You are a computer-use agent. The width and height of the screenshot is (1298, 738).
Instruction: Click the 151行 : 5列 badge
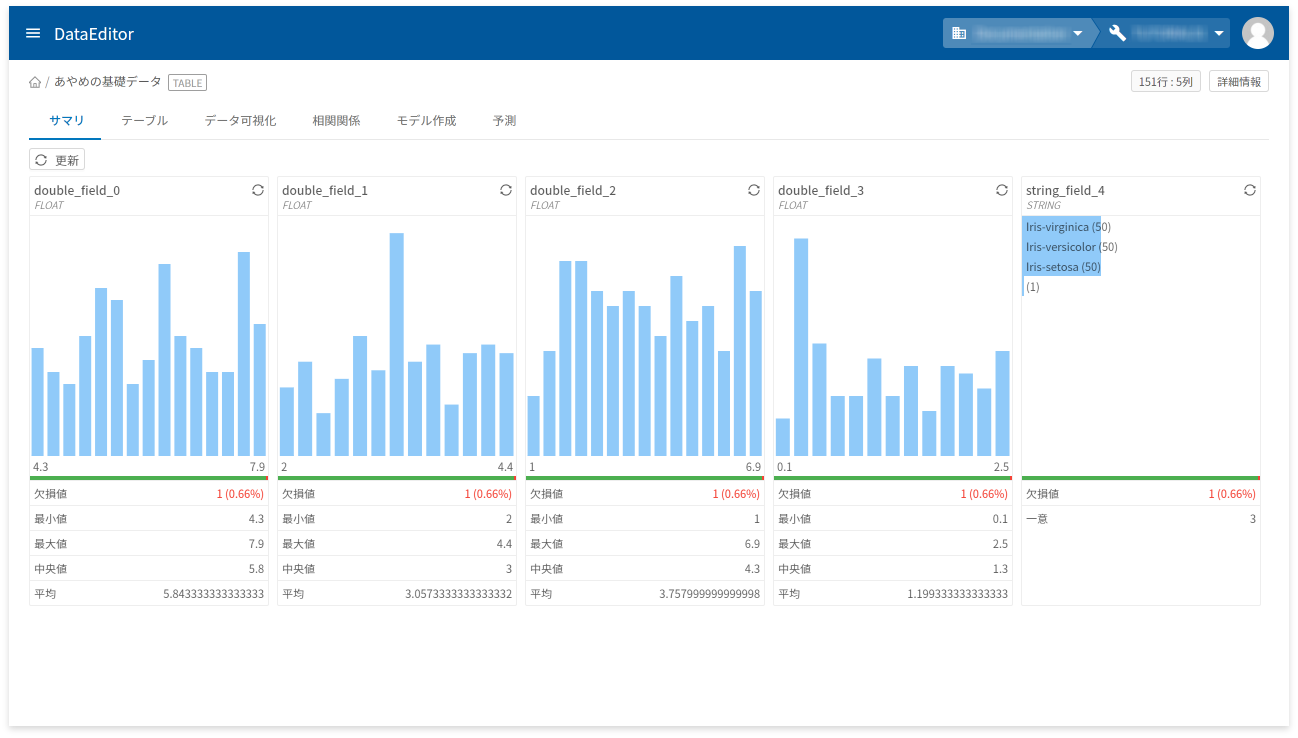[1166, 82]
